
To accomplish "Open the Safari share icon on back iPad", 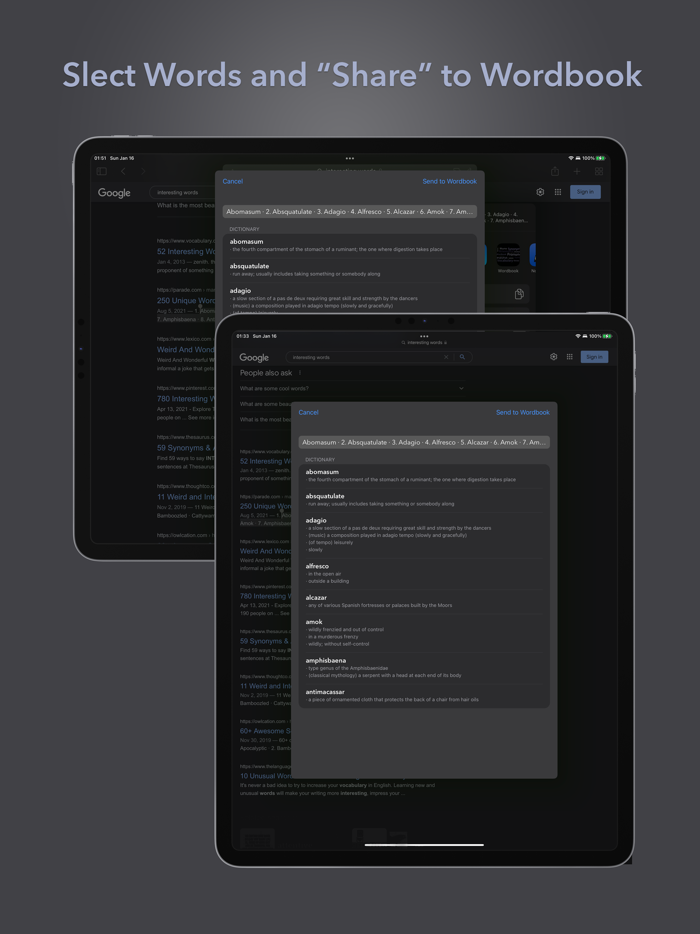I will (x=555, y=171).
